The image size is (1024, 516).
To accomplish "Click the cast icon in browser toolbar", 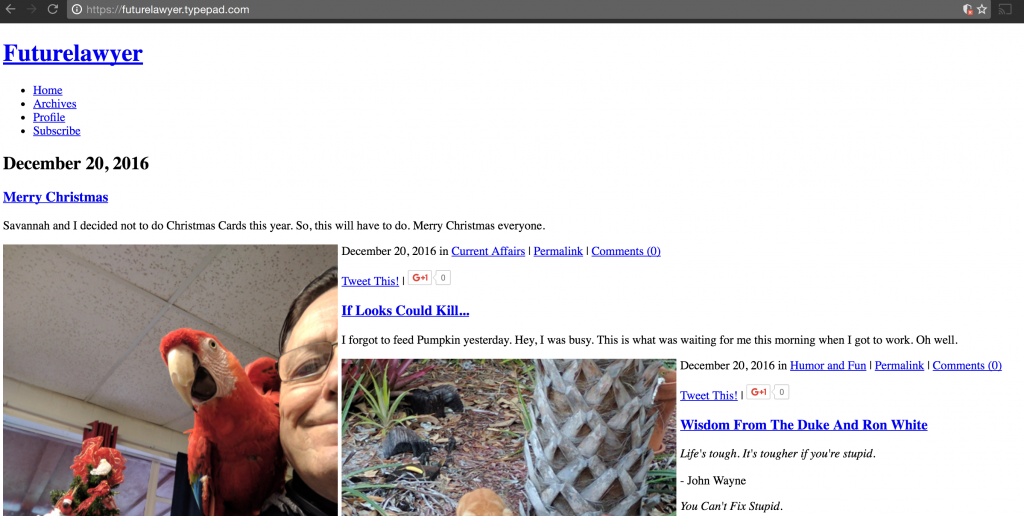I will [x=1006, y=10].
